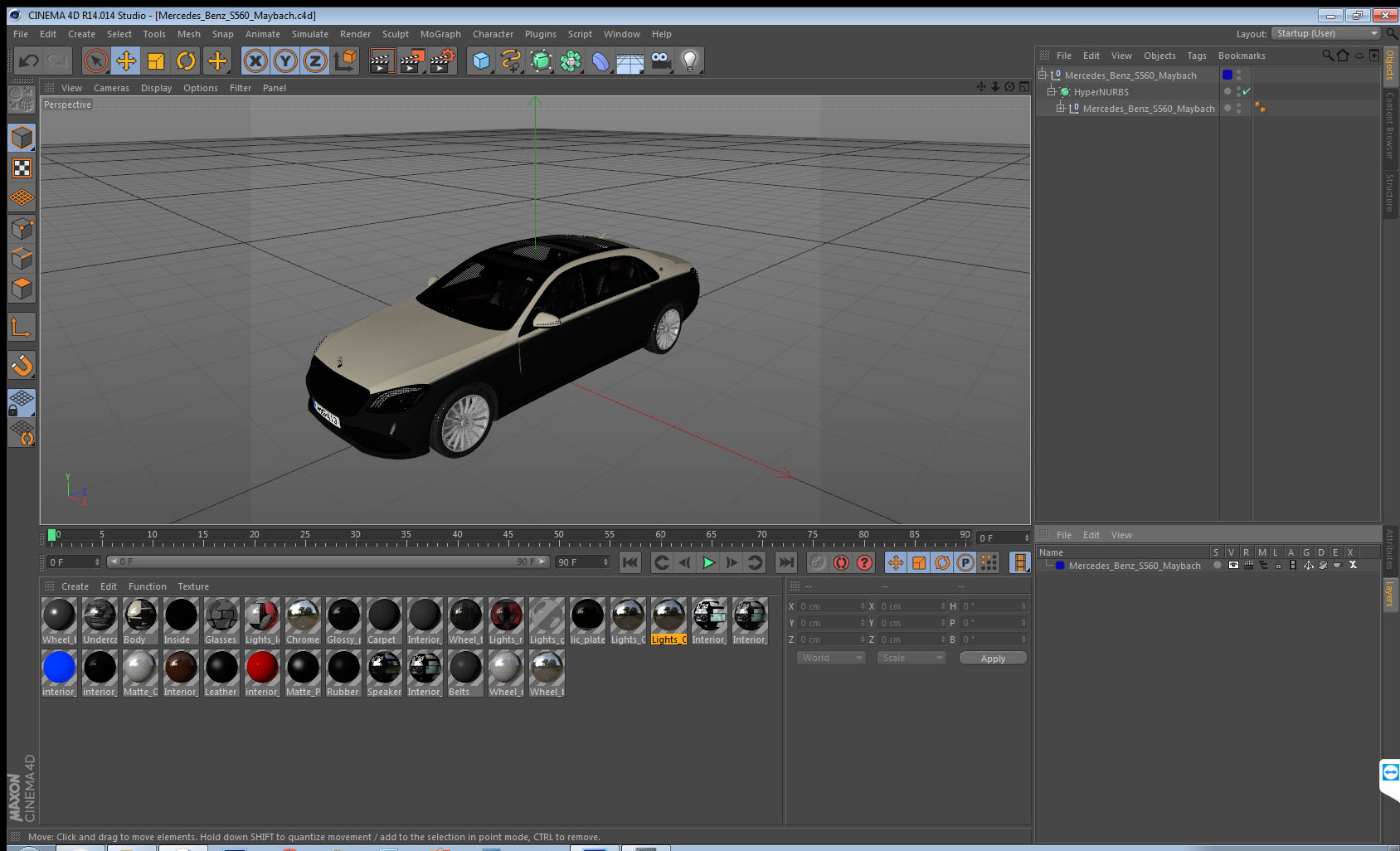Click Record Active Objects keyframe button
The image size is (1400, 851).
818,562
